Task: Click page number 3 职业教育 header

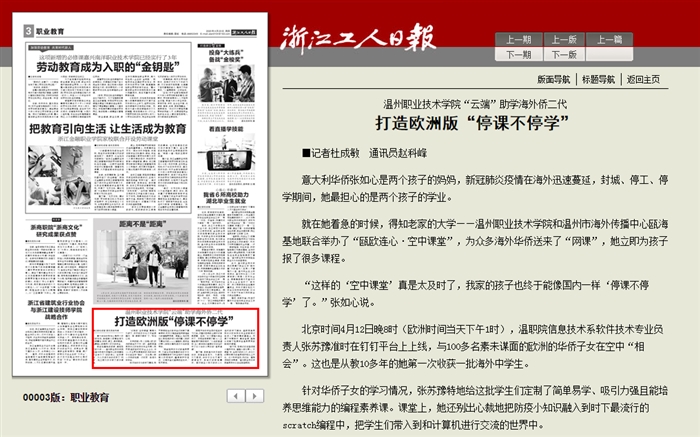Action: pos(45,32)
